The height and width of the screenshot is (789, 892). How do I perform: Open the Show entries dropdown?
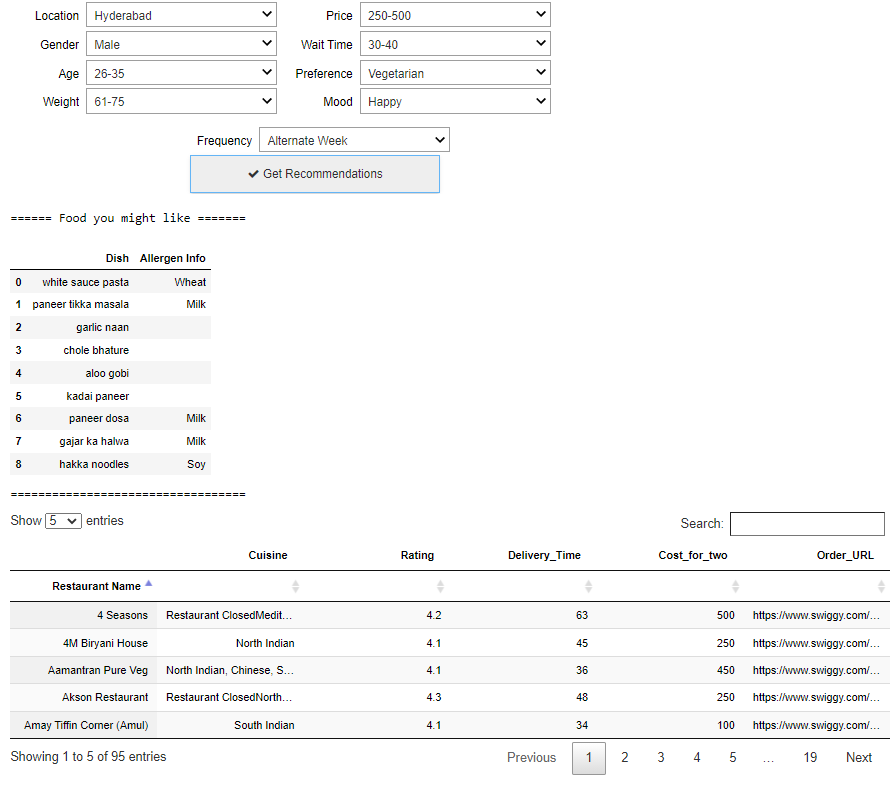pos(63,520)
